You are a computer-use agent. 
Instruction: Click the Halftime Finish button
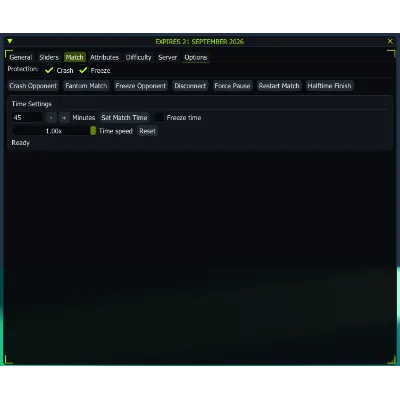tap(329, 86)
